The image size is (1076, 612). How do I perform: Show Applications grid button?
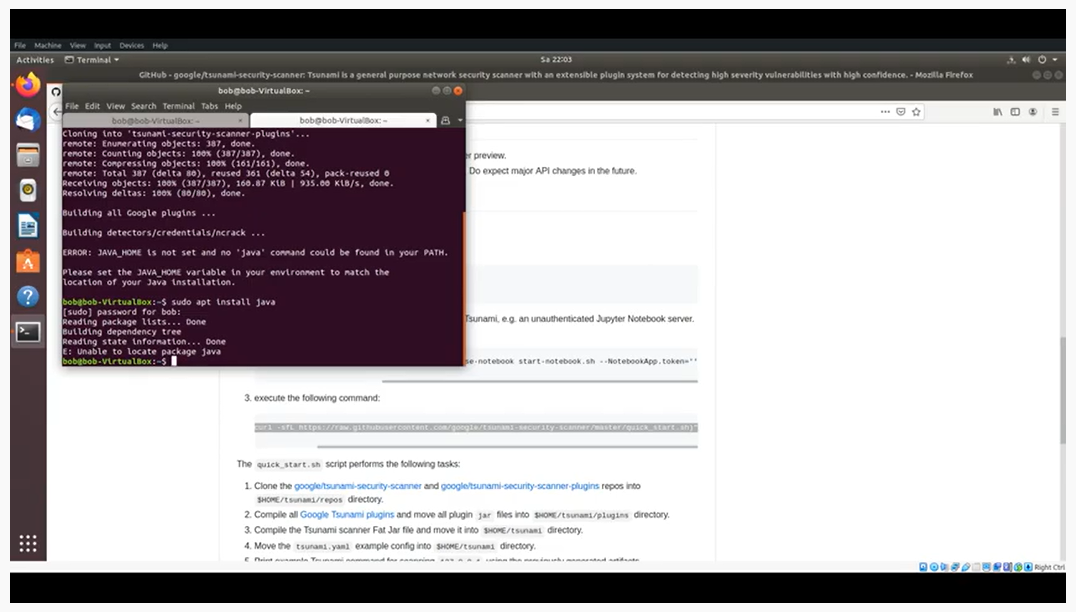coord(28,543)
